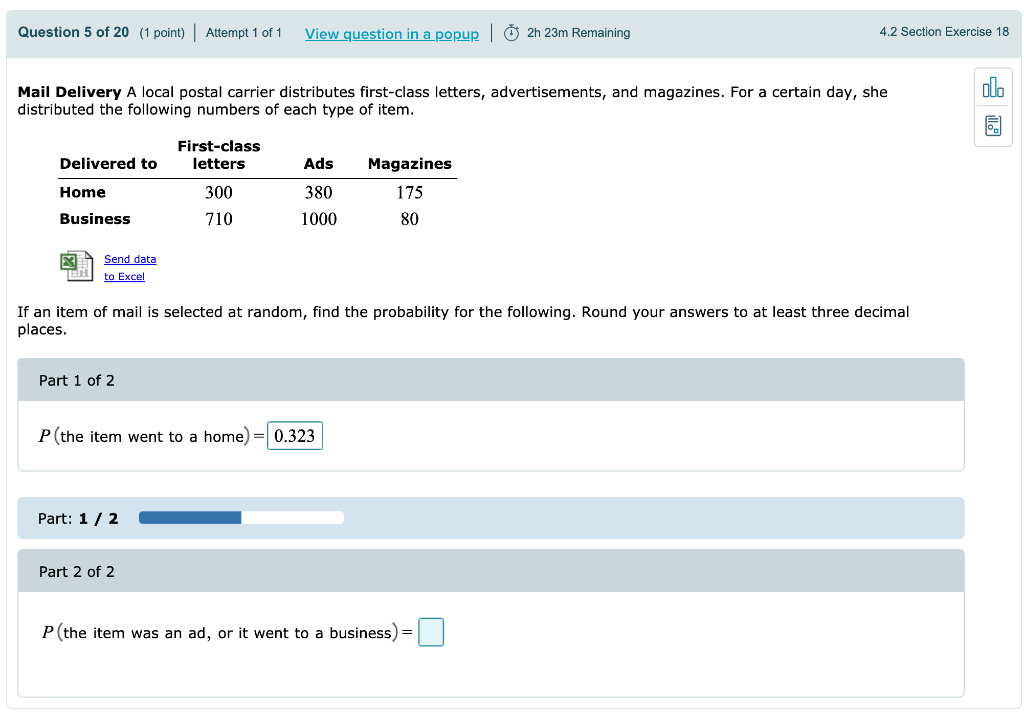Select the "Send data to Excel" link
Image resolution: width=1024 pixels, height=717 pixels.
tap(129, 267)
